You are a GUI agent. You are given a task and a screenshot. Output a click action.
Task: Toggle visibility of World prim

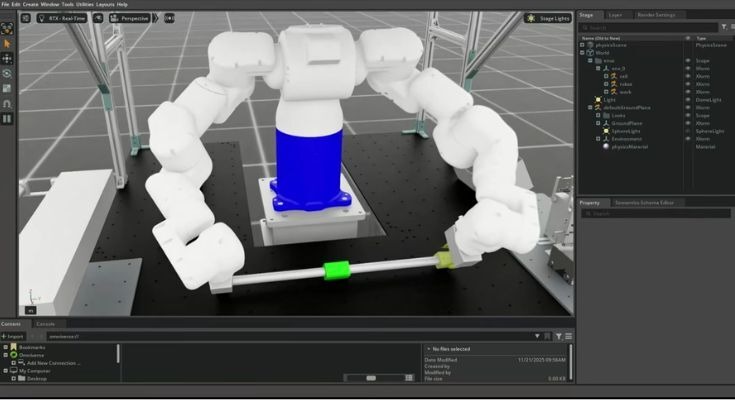pos(687,52)
